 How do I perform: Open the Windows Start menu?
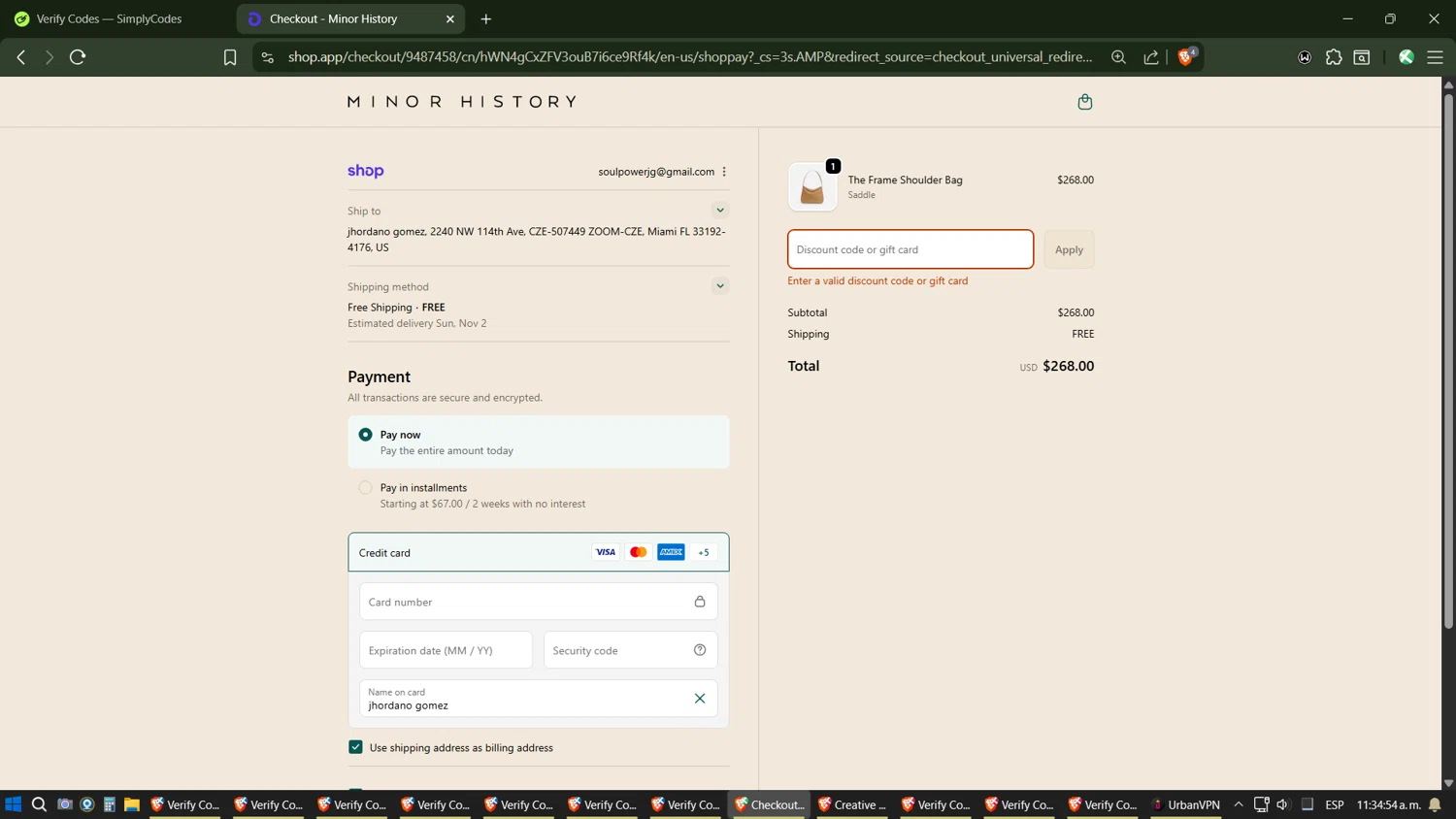pos(13,804)
